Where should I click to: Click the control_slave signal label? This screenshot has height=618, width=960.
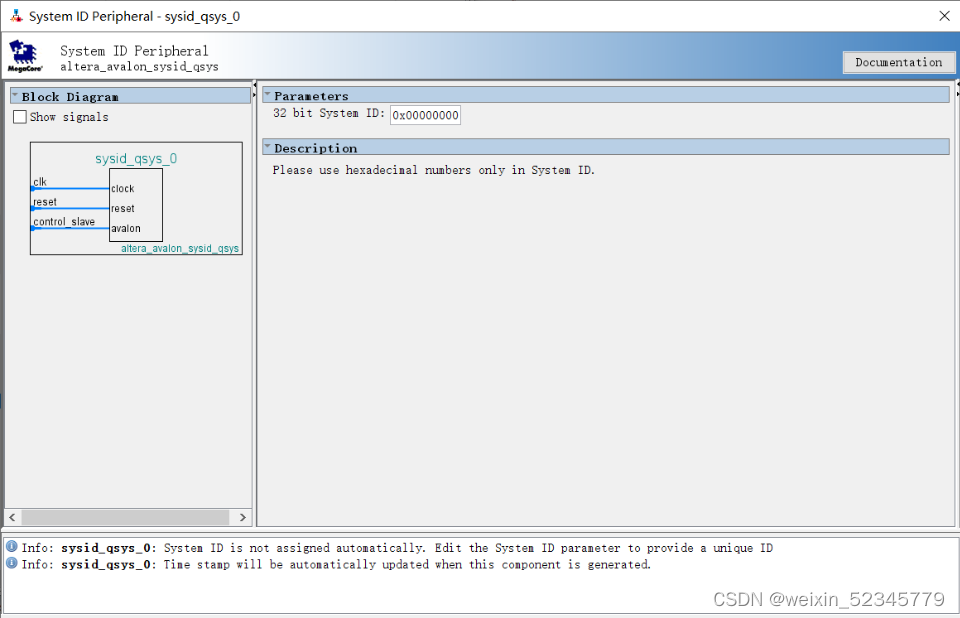coord(64,222)
